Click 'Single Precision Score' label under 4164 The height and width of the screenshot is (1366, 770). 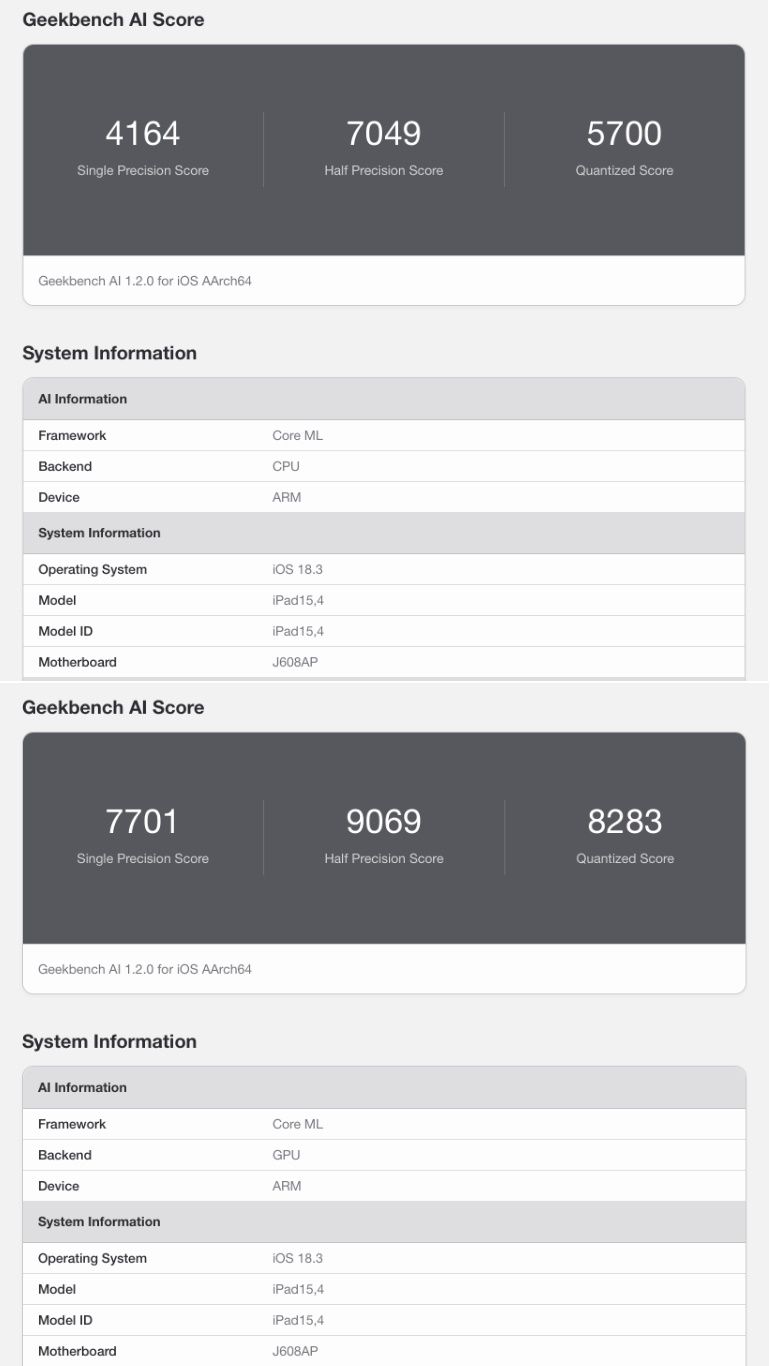[143, 170]
